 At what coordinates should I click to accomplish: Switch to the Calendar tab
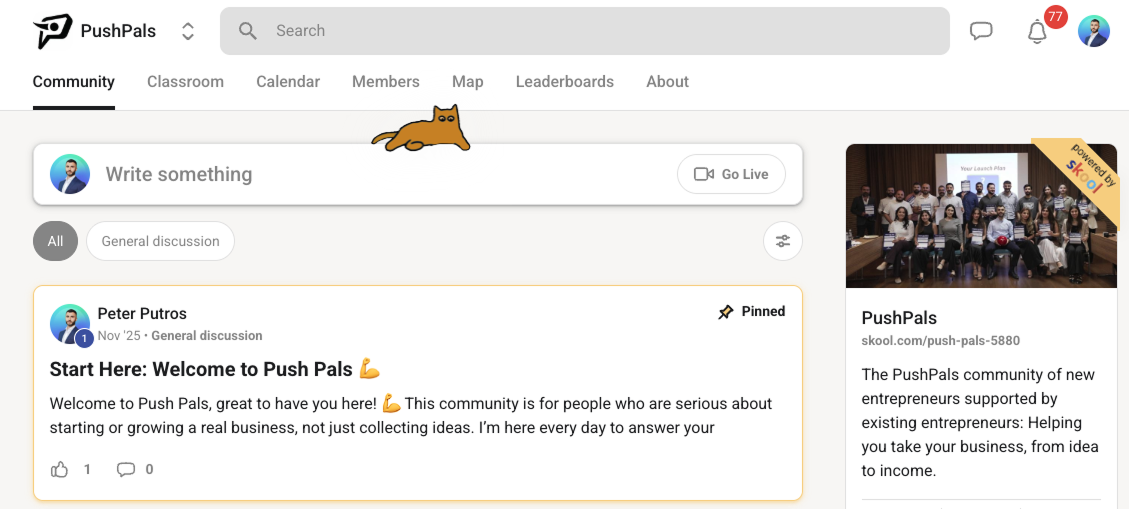pyautogui.click(x=288, y=81)
